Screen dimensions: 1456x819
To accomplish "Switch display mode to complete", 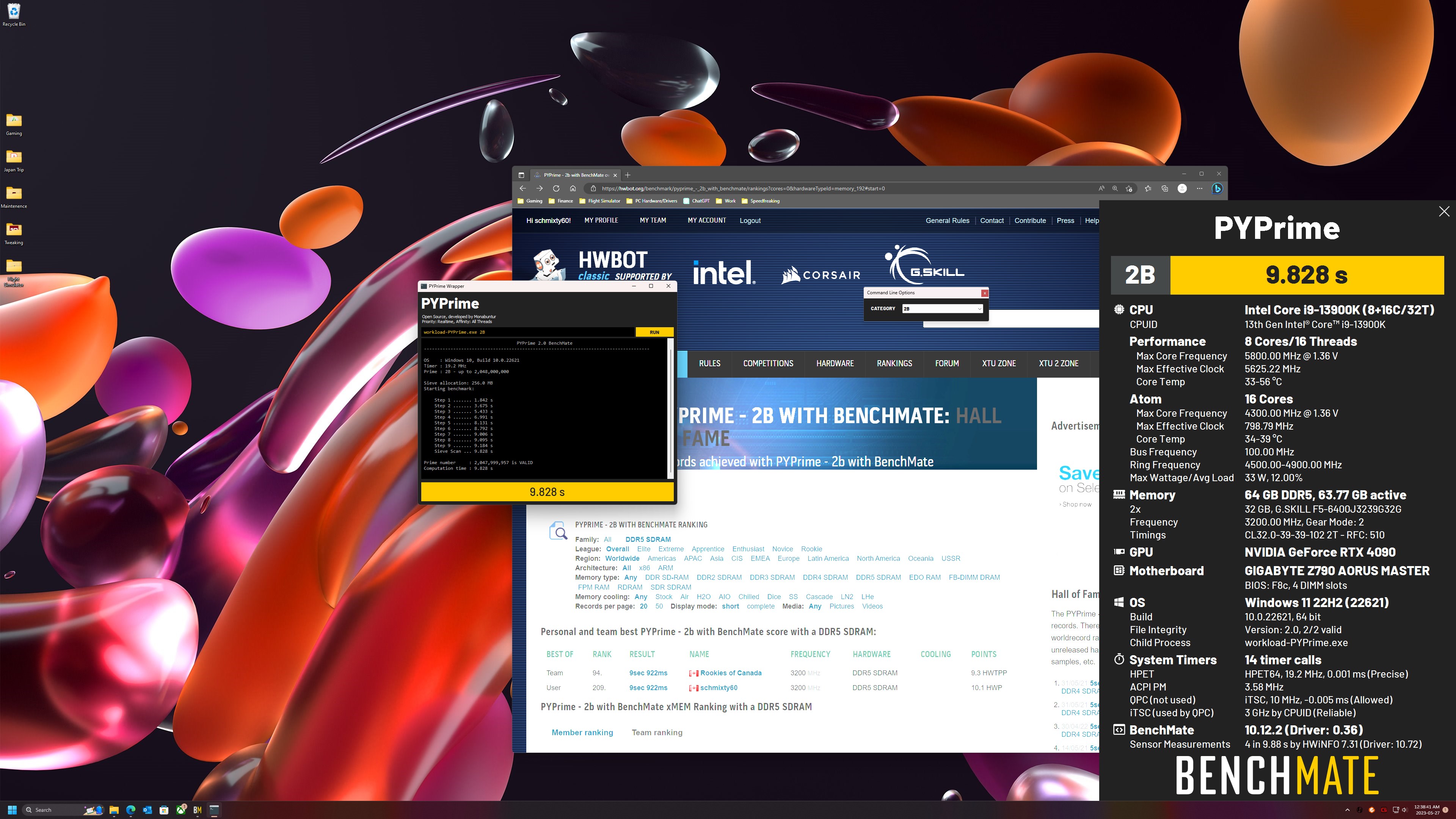I will coord(760,606).
